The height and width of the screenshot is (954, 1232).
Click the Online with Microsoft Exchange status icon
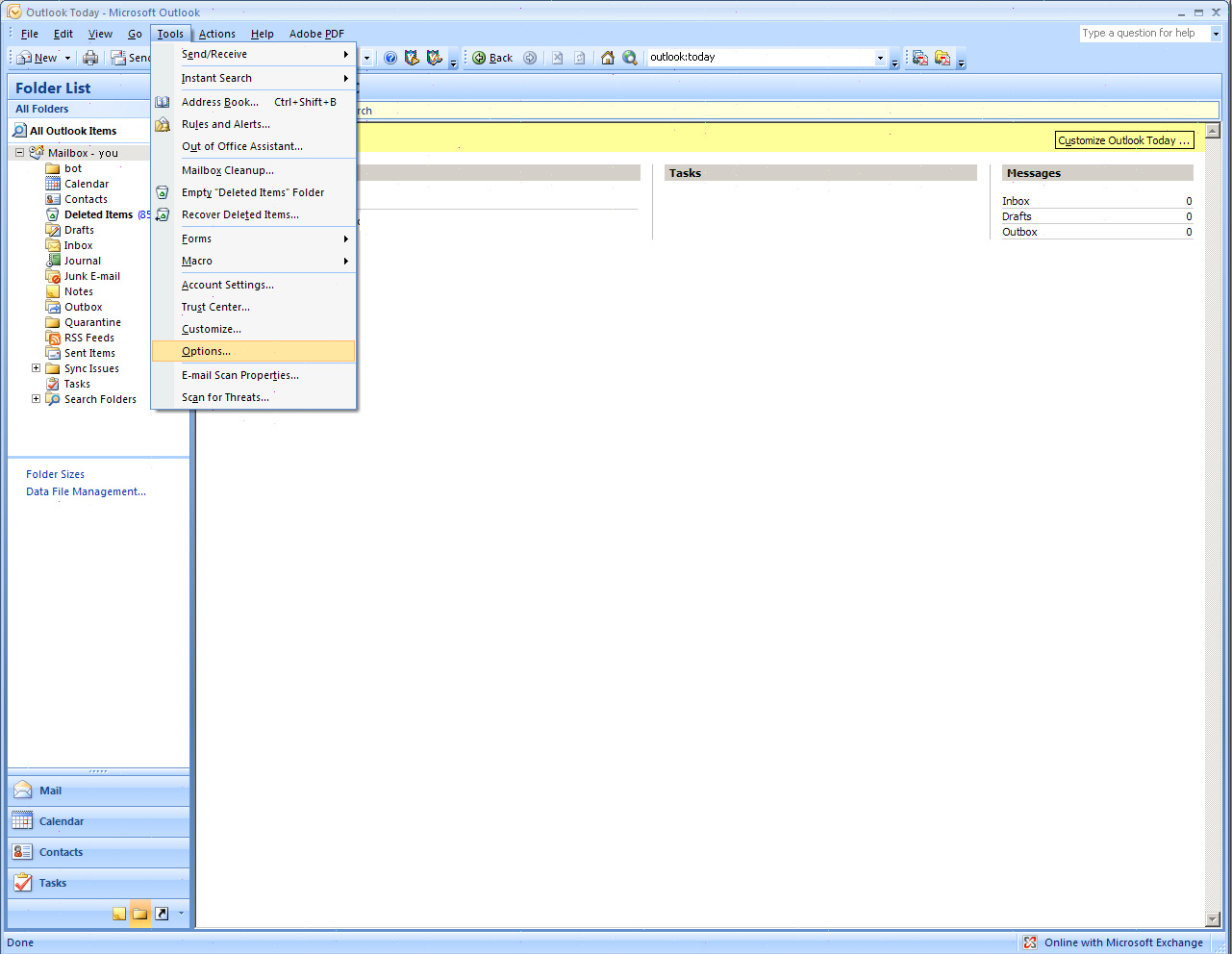[x=1030, y=942]
